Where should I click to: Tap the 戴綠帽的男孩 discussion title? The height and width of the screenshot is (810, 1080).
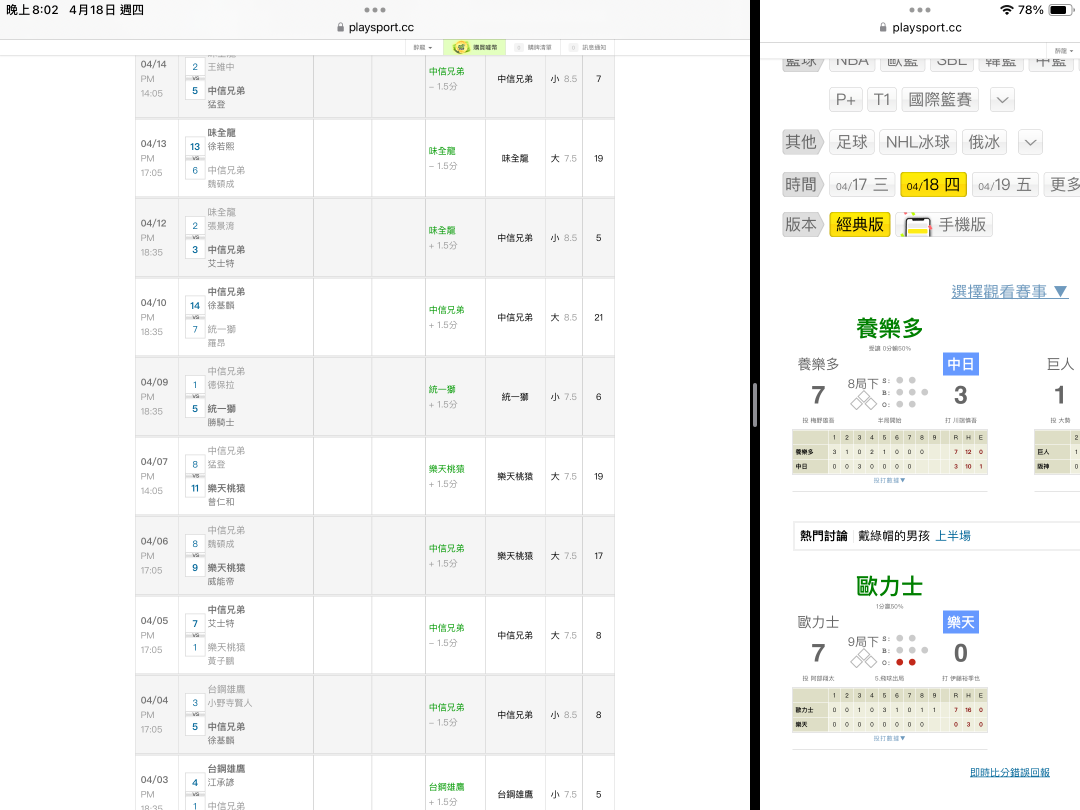coord(893,536)
